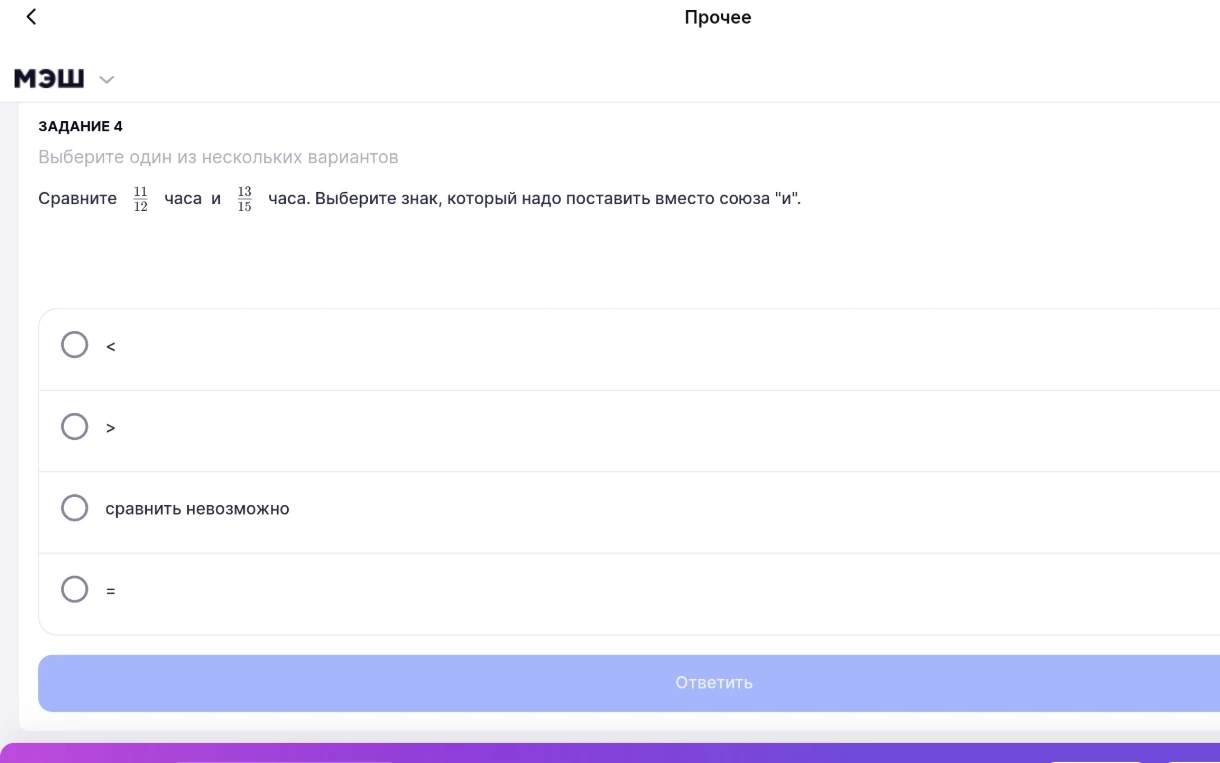Click the fraction 13/15 in the question

[245, 199]
